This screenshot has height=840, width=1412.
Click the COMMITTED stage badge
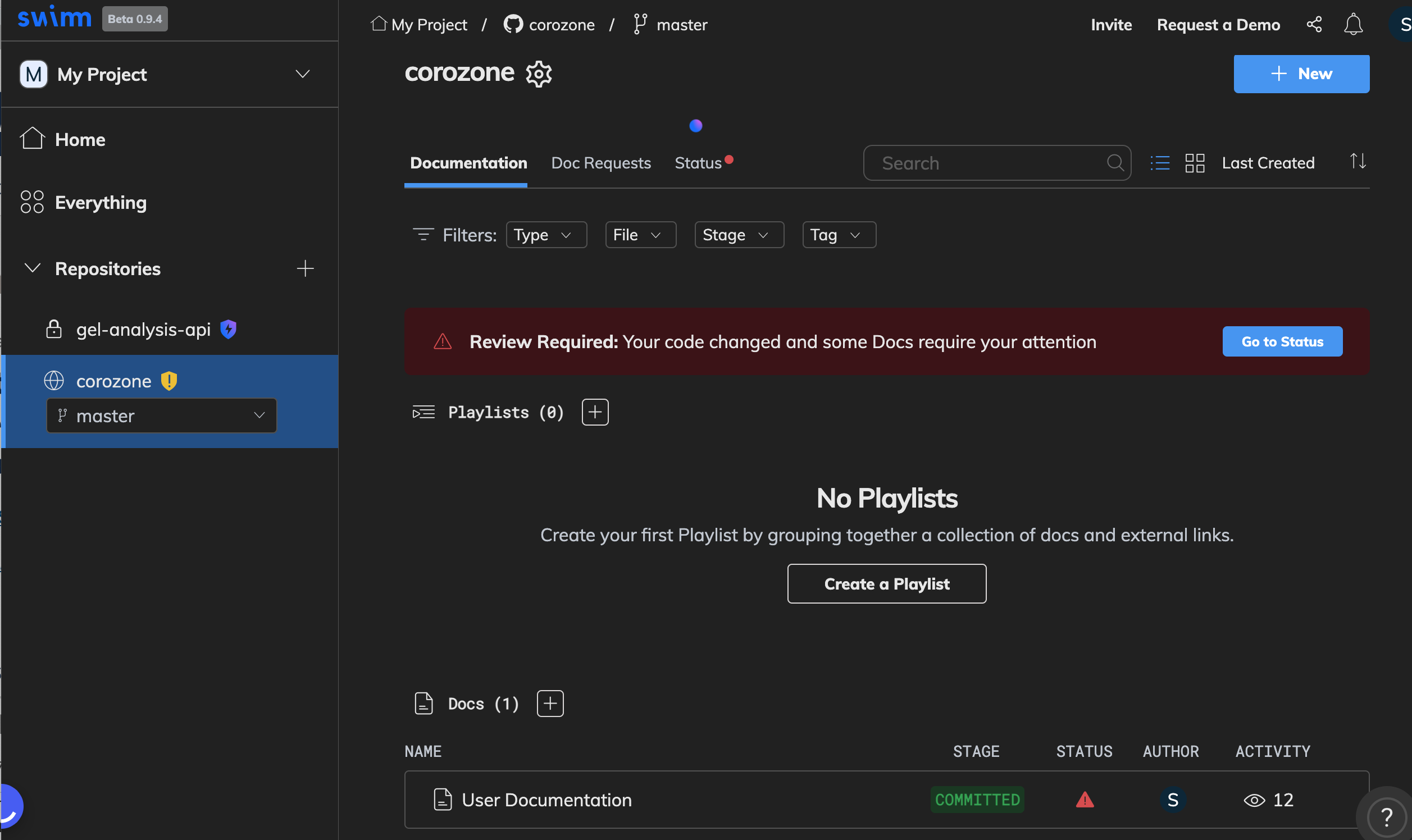[x=977, y=800]
